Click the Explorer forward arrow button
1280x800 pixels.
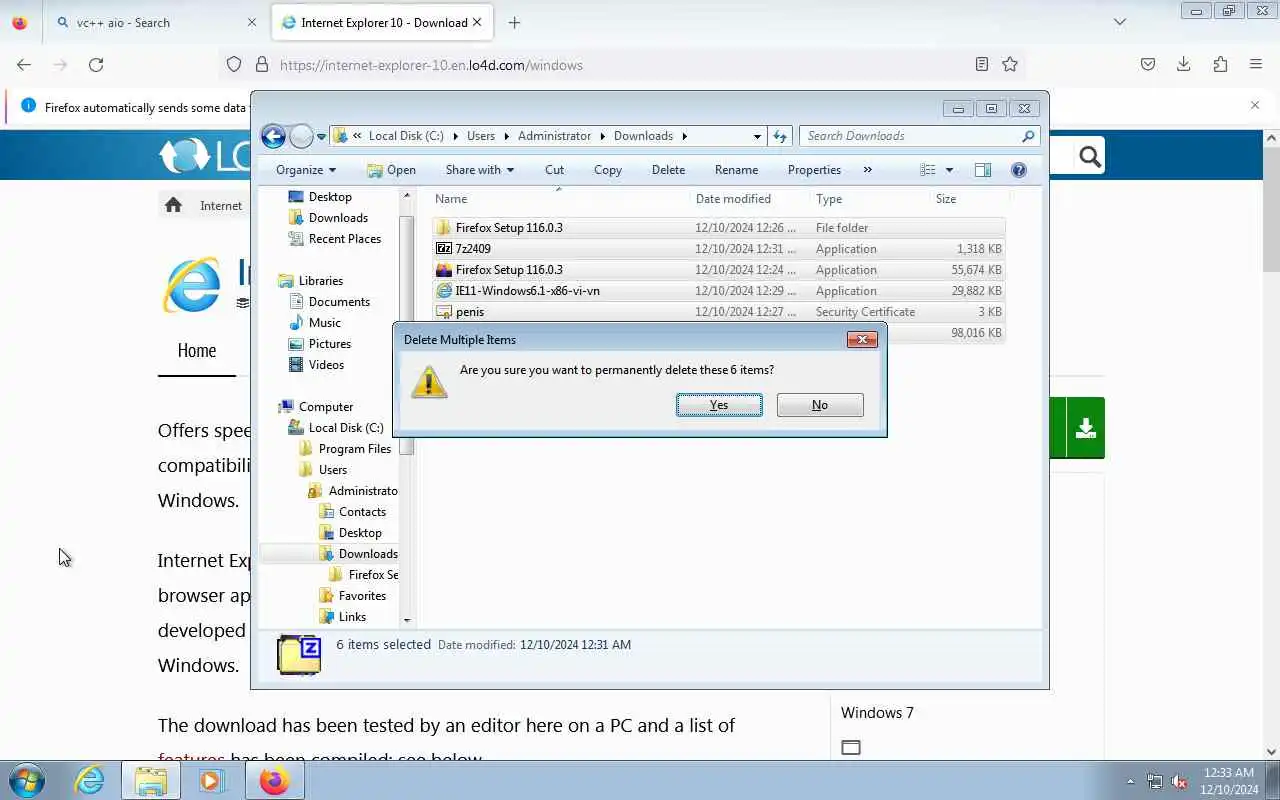coord(301,136)
